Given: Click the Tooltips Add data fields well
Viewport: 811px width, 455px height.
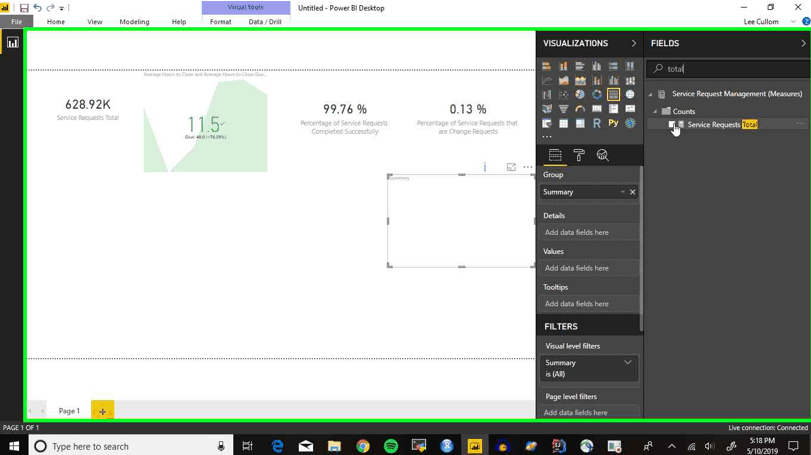Looking at the screenshot, I should [x=589, y=304].
